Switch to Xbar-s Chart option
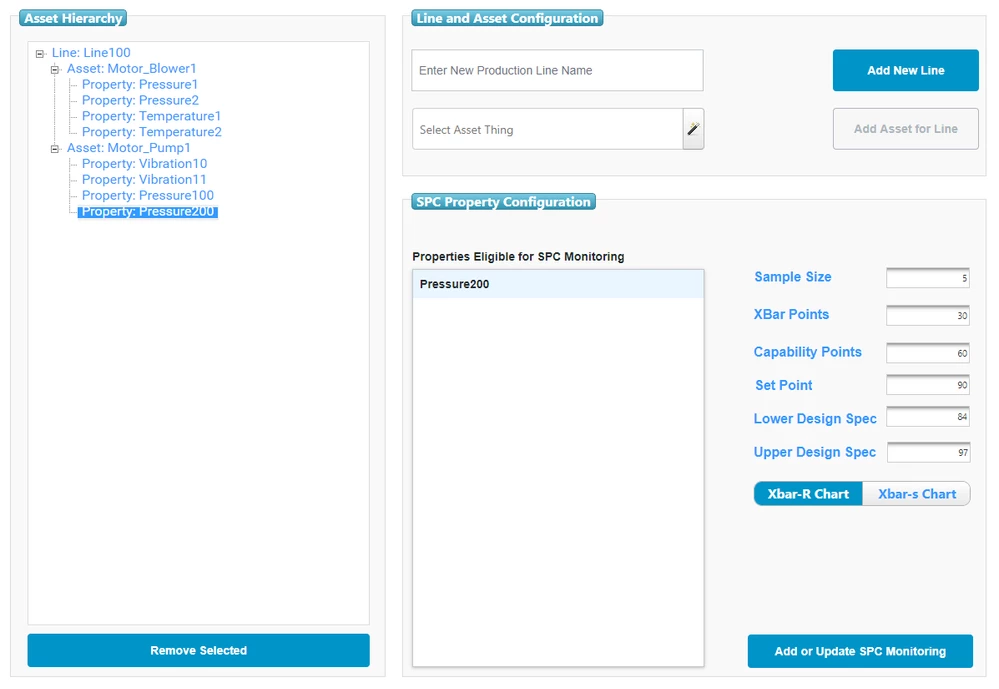This screenshot has height=689, width=999. click(916, 494)
